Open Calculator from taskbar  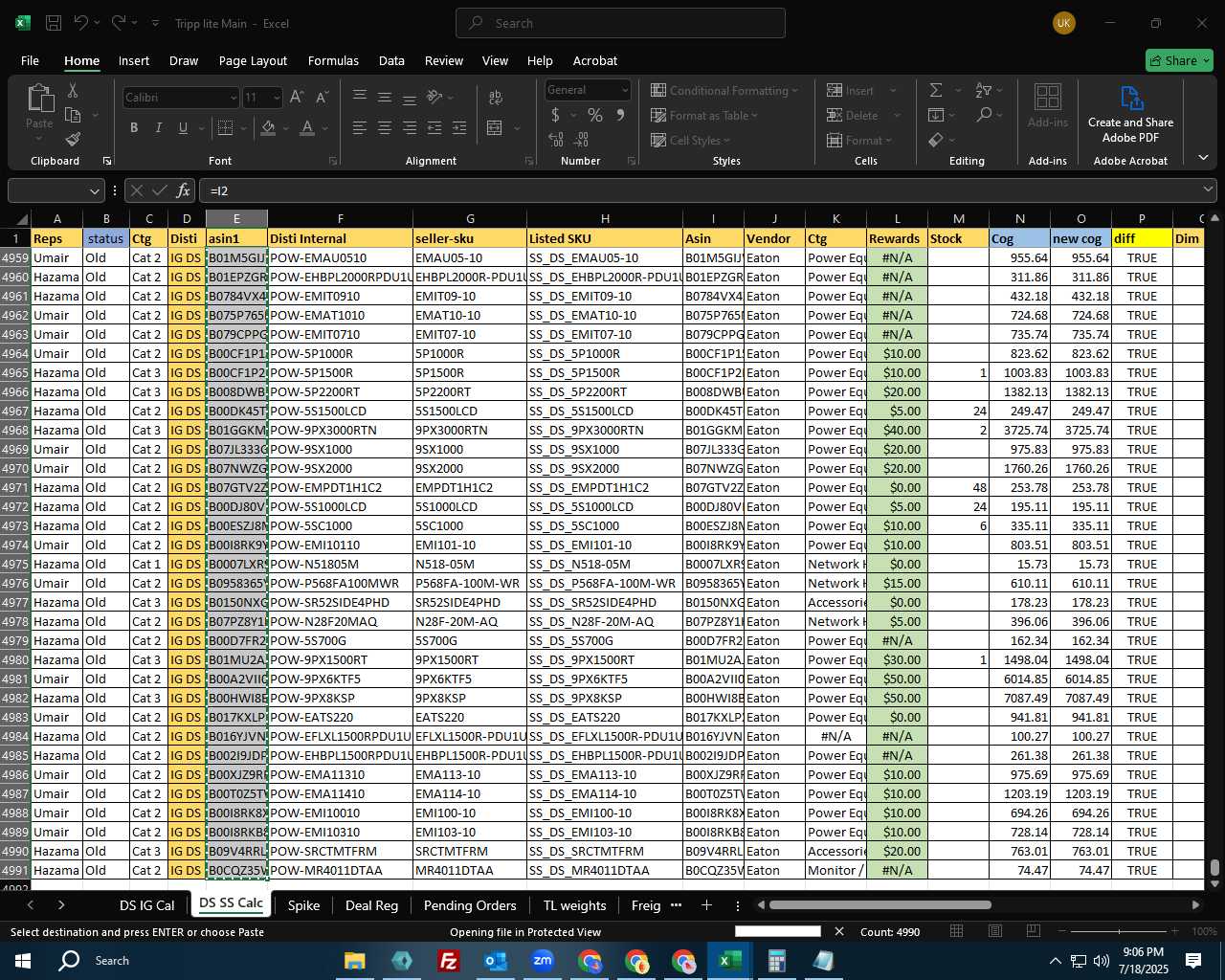click(776, 961)
